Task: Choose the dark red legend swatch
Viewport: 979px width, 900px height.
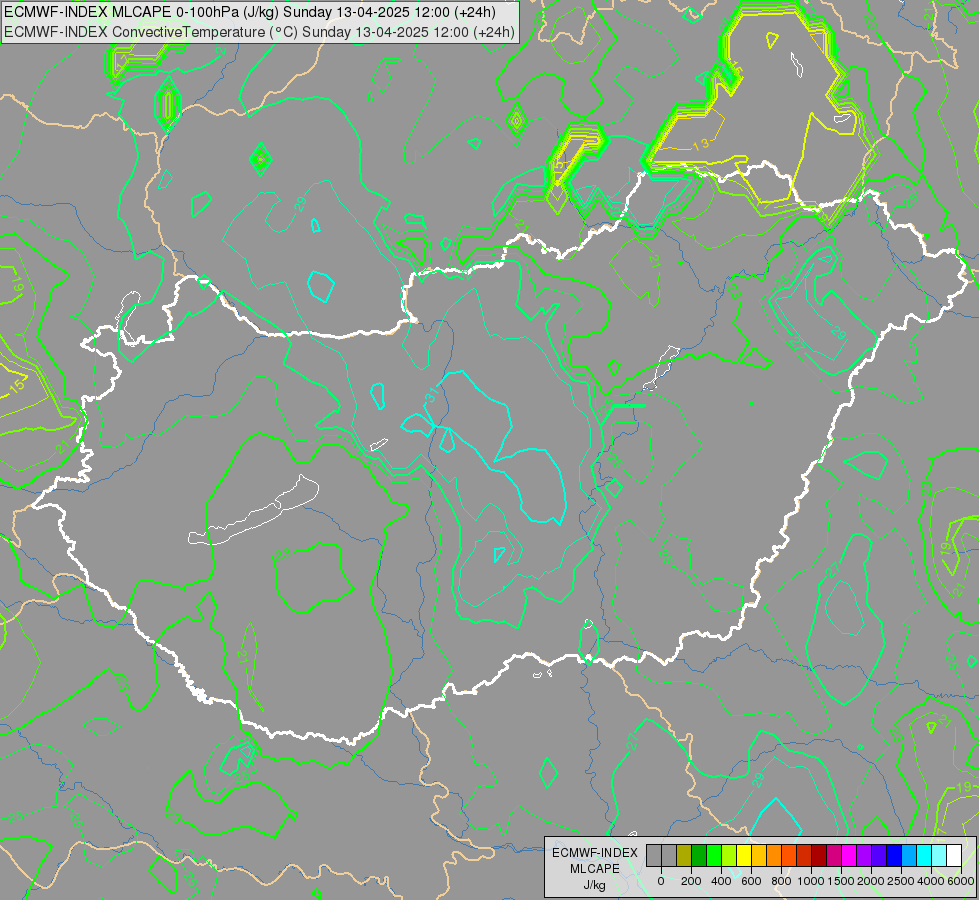Action: [820, 855]
